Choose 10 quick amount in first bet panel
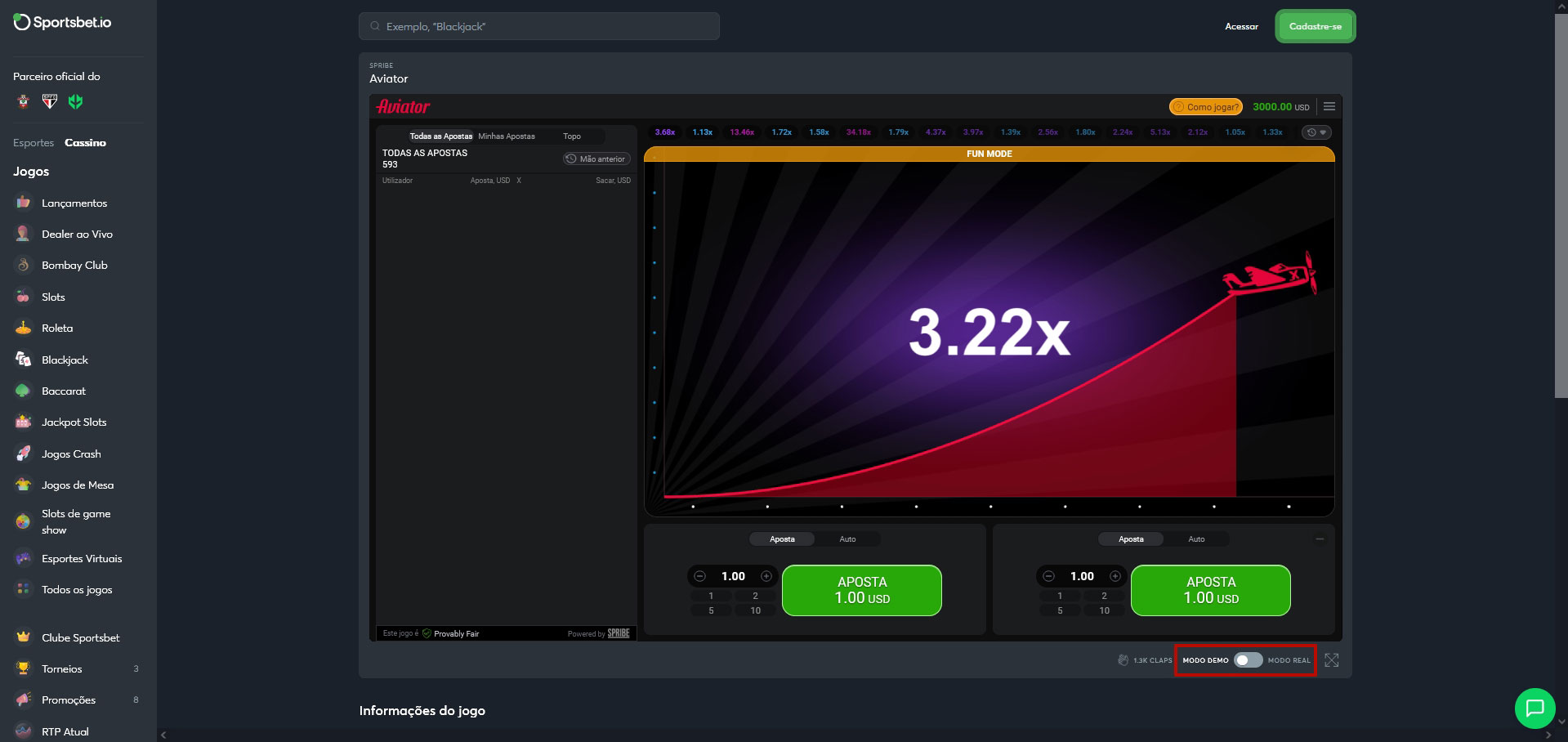The width and height of the screenshot is (1568, 742). (756, 610)
